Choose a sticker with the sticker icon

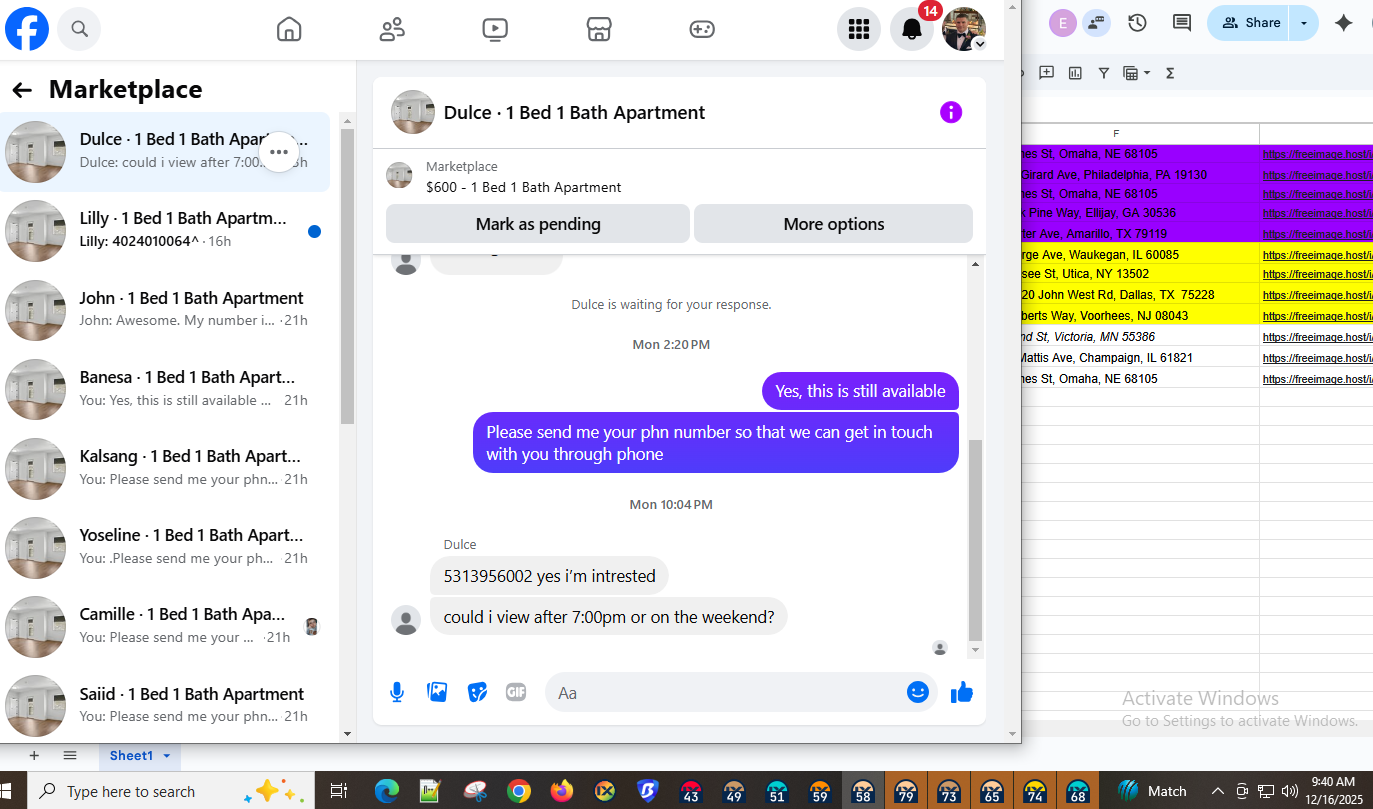point(477,692)
